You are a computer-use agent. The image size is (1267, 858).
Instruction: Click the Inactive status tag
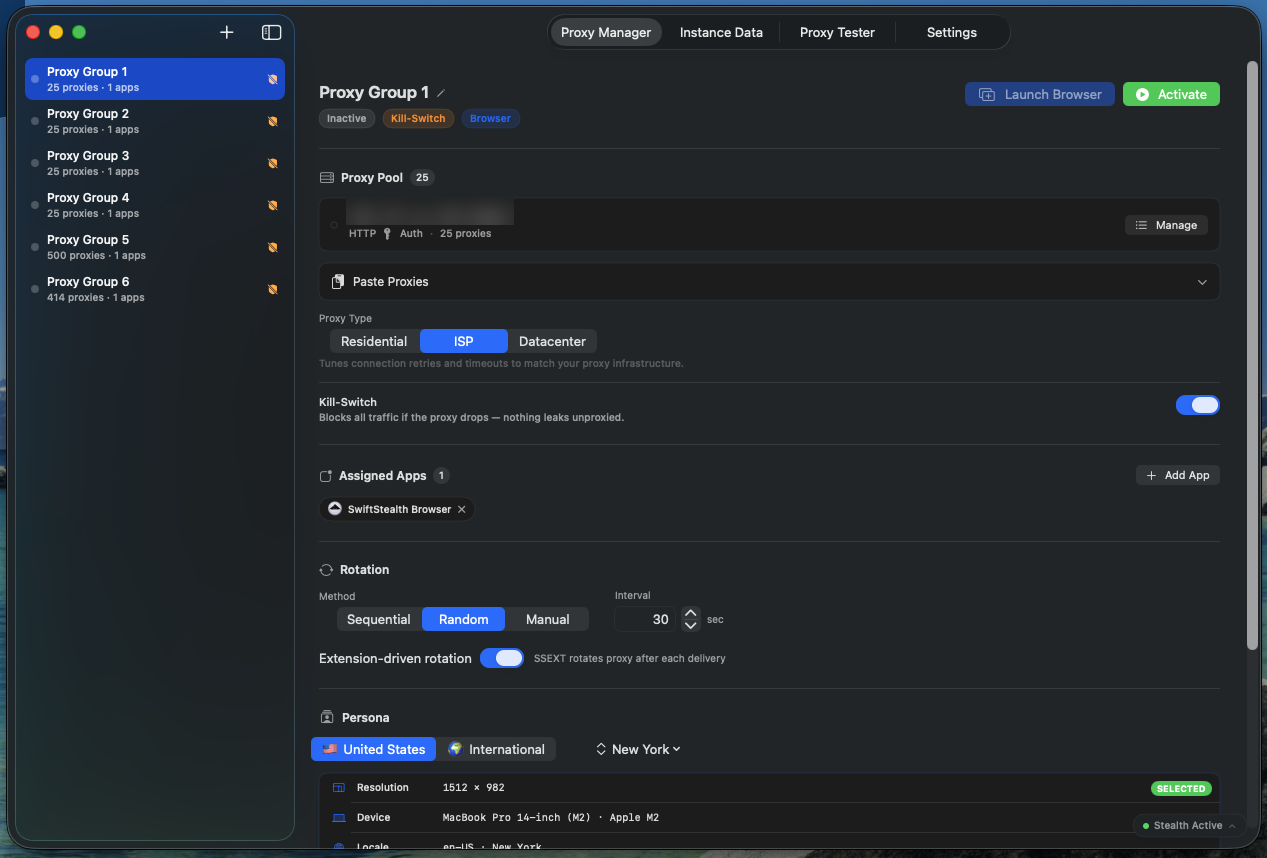[346, 118]
